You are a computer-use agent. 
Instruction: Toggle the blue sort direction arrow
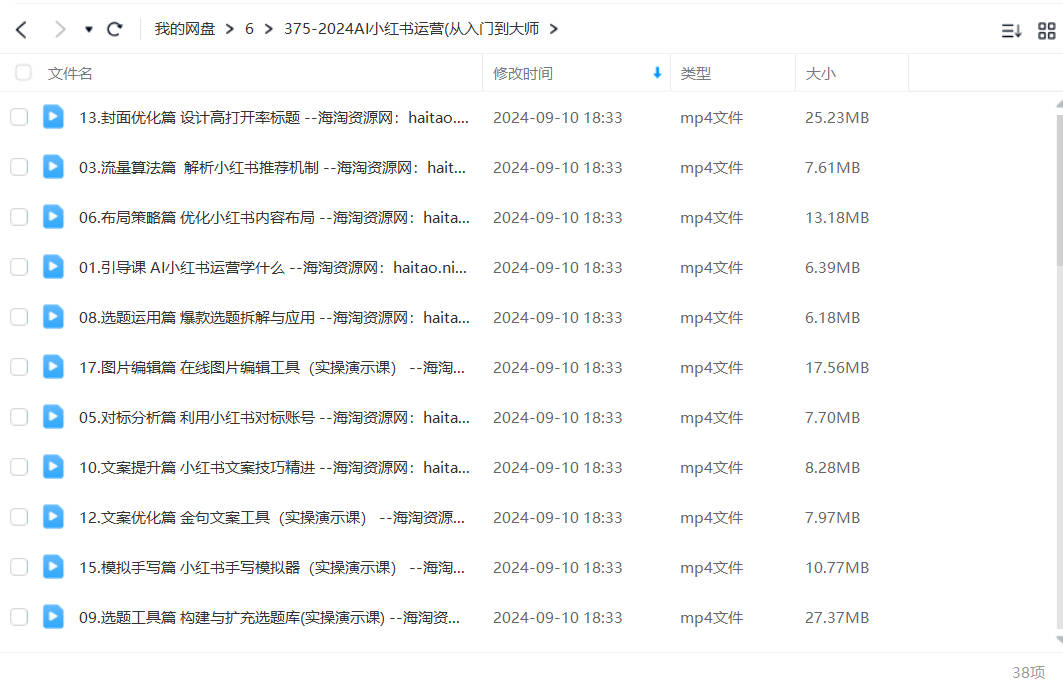tap(657, 73)
